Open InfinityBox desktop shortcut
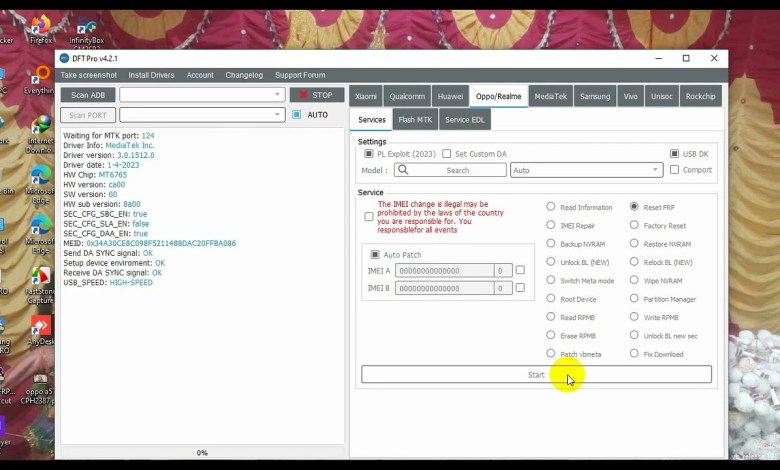780x470 pixels. click(87, 31)
